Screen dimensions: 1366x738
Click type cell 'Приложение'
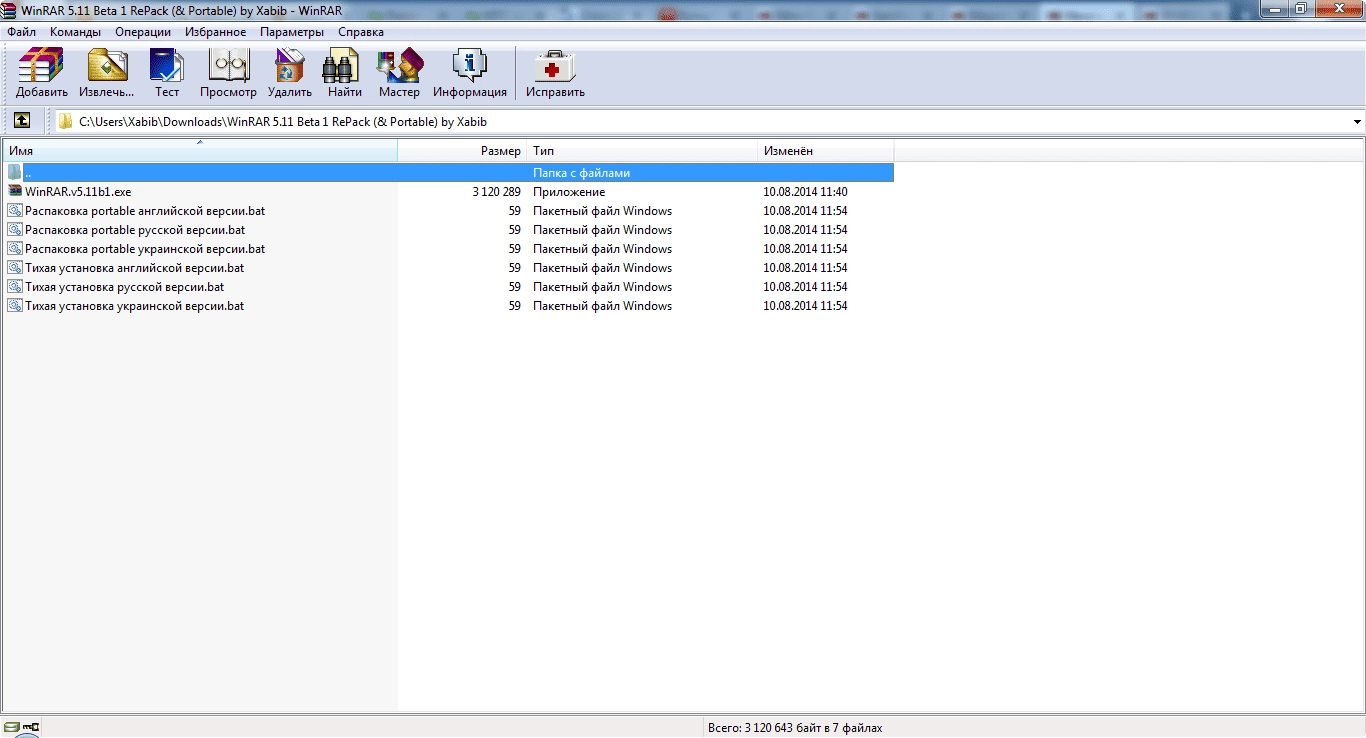point(569,192)
